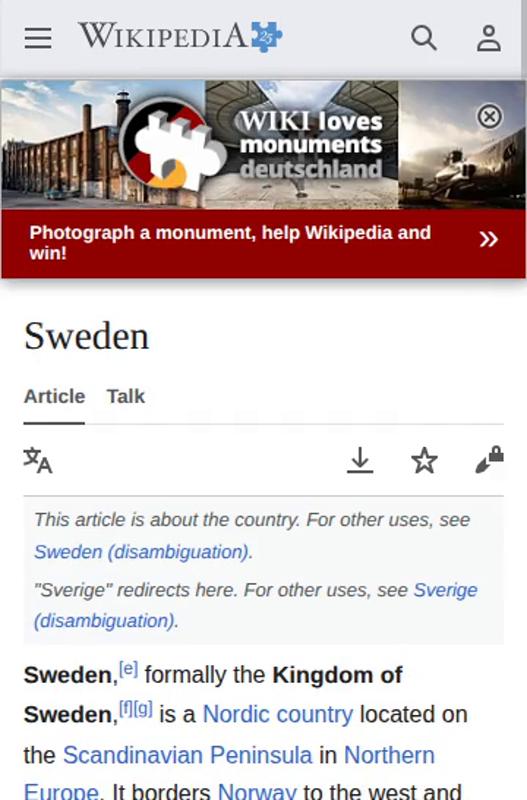Image resolution: width=527 pixels, height=800 pixels.
Task: Select the Article tab
Action: click(x=55, y=396)
